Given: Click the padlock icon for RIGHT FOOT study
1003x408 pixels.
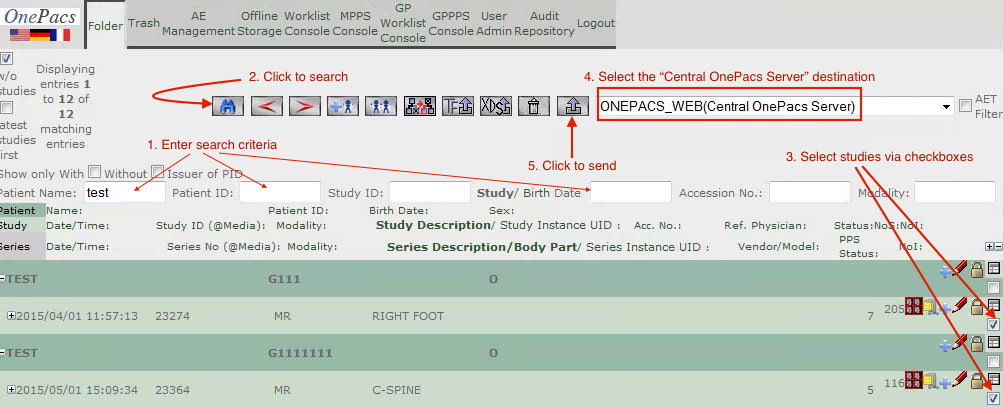Looking at the screenshot, I should pyautogui.click(x=977, y=308).
